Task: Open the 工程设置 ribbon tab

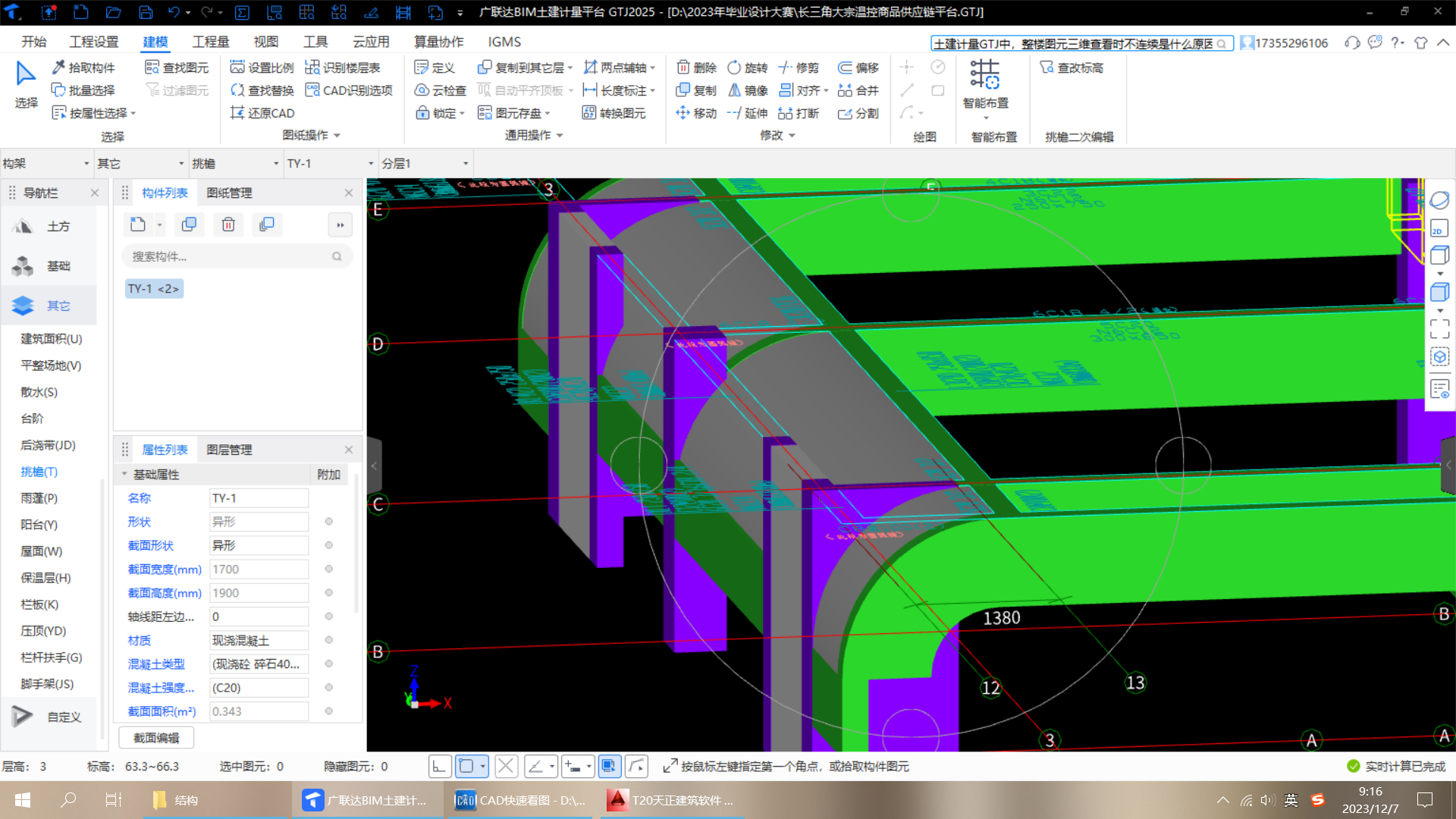Action: coord(94,42)
